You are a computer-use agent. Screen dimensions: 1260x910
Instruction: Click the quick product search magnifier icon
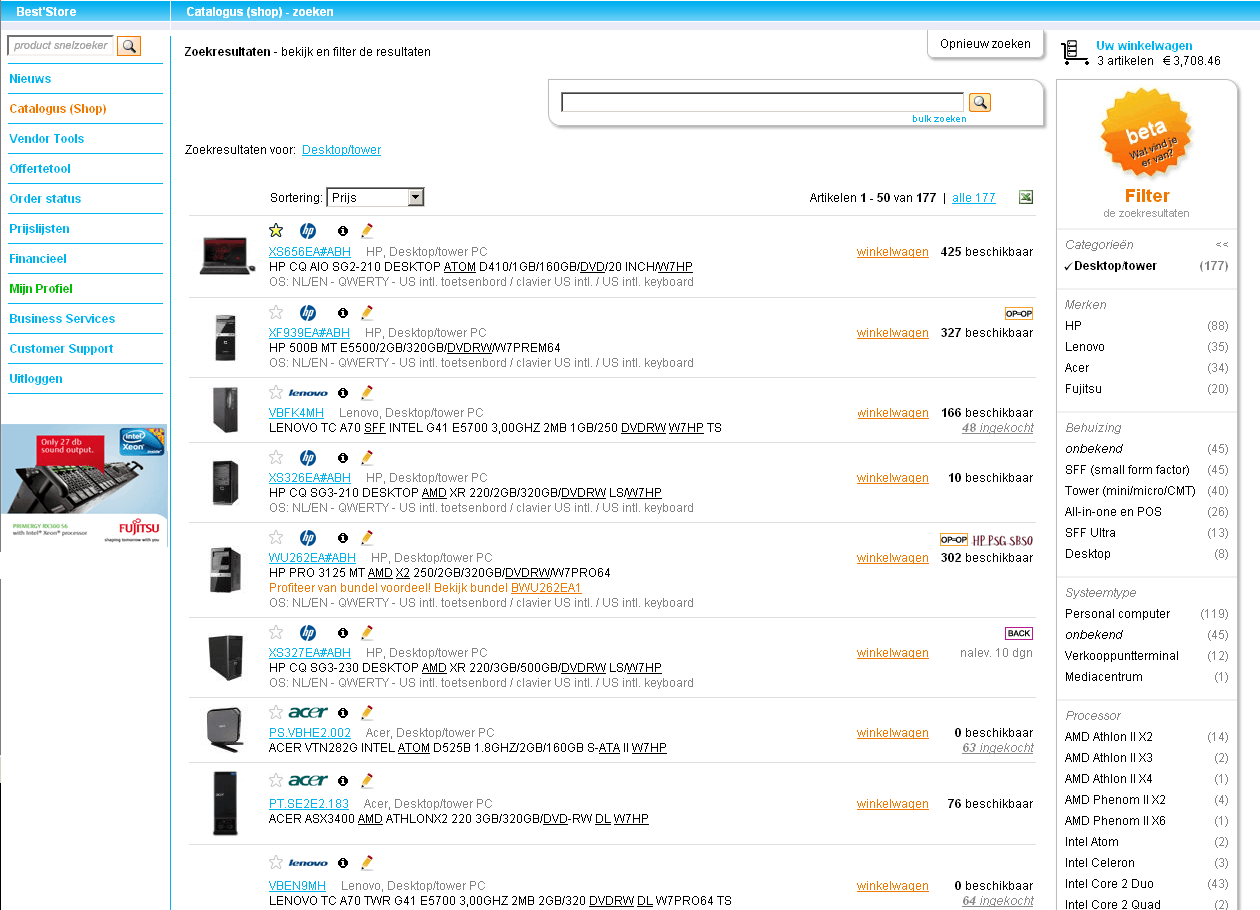[129, 46]
